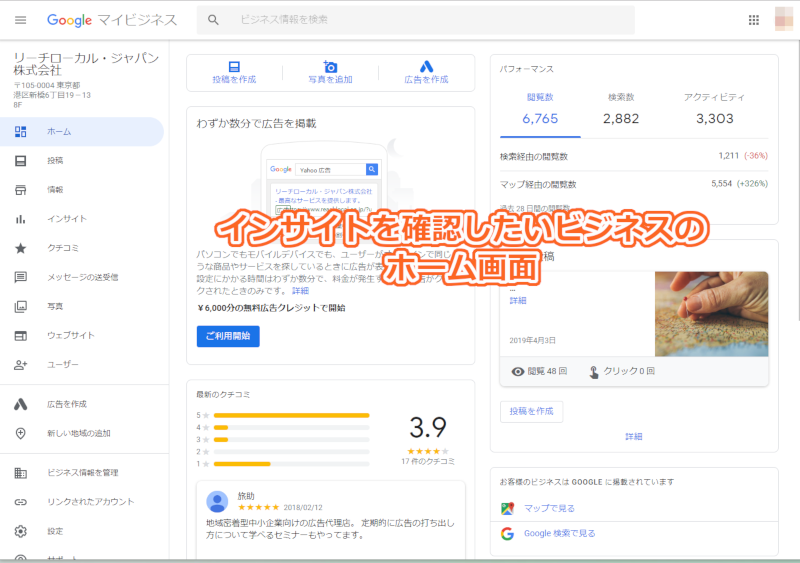Image resolution: width=800 pixels, height=563 pixels.
Task: Click the 3.9 rating score
Action: tap(428, 427)
